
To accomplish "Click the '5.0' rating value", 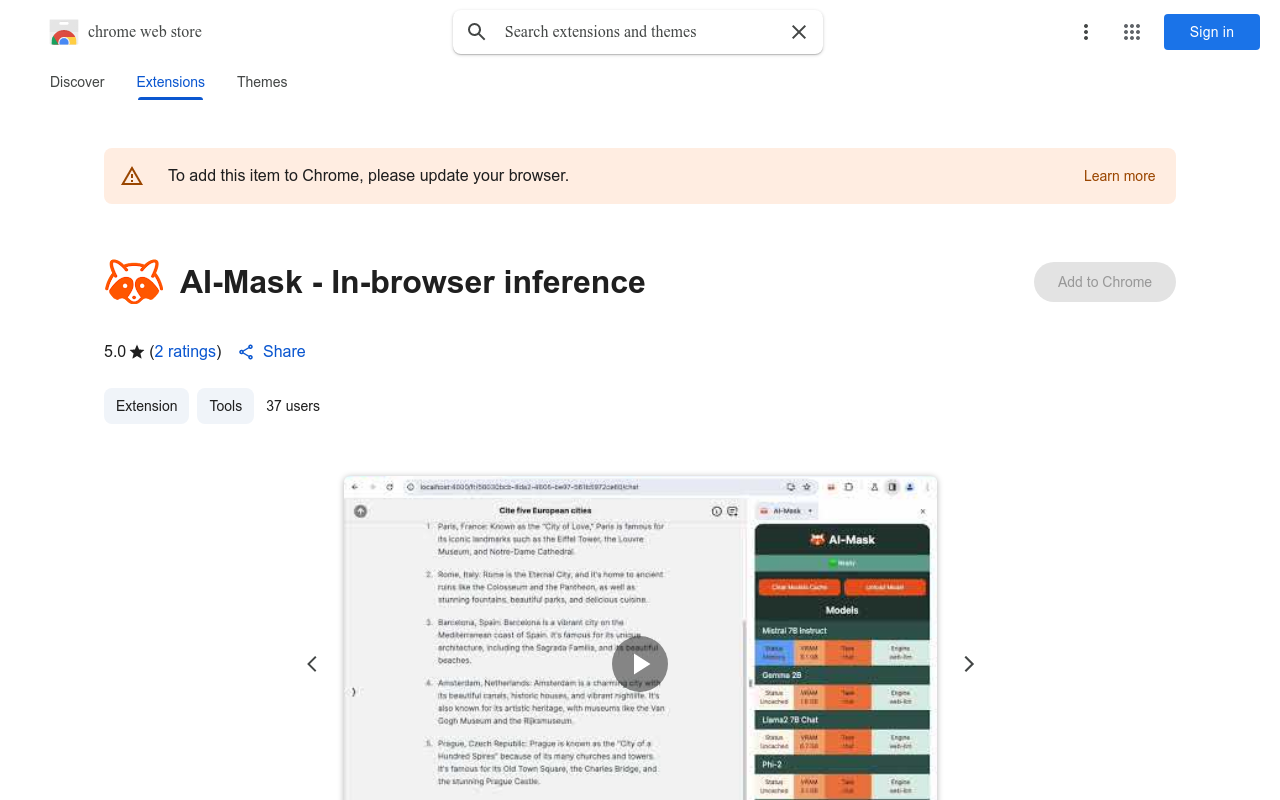I will coord(115,352).
